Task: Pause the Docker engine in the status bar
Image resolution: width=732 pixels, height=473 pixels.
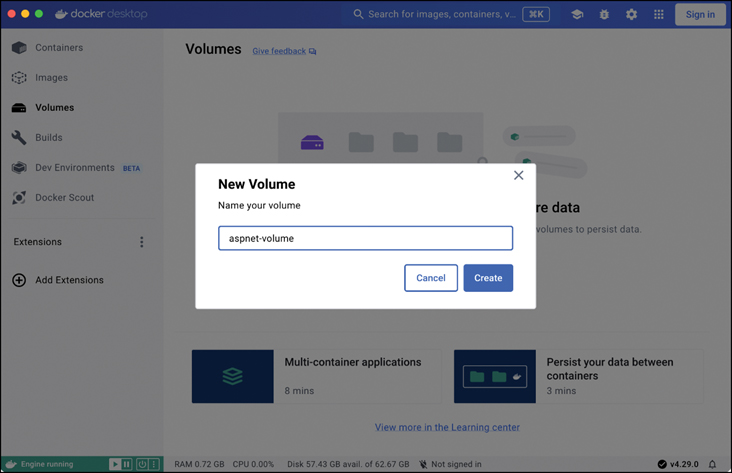Action: point(128,464)
